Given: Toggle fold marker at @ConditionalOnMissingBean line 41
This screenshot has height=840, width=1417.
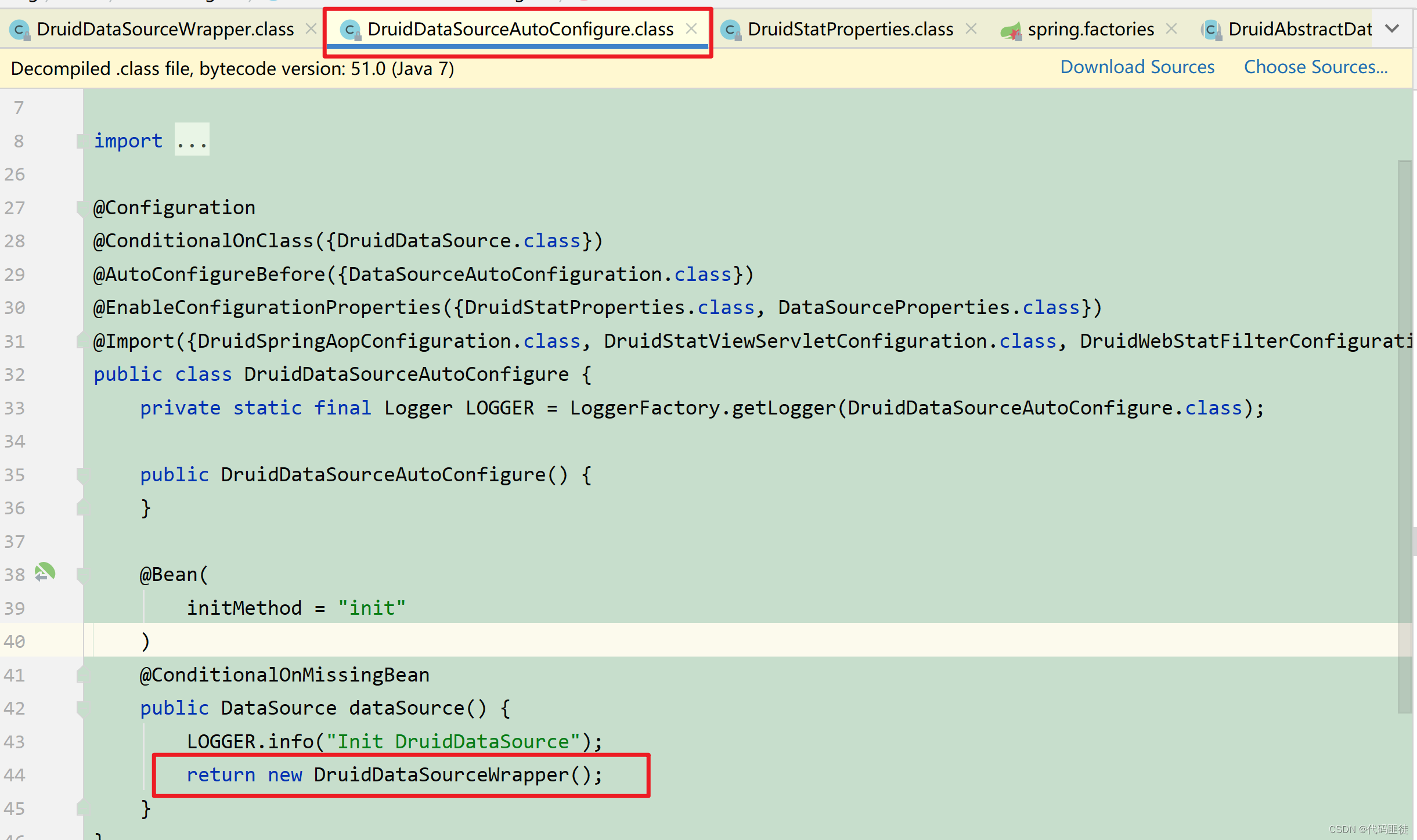Looking at the screenshot, I should pyautogui.click(x=80, y=675).
